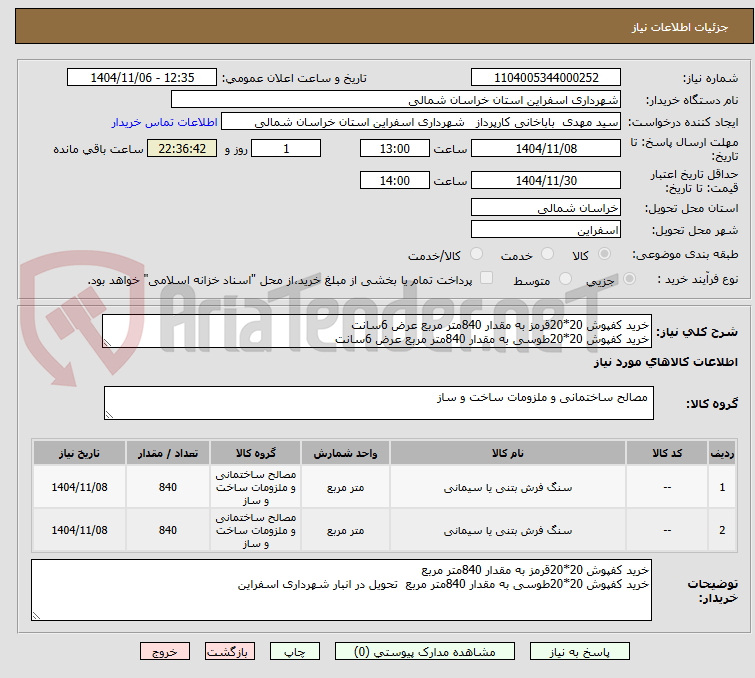Image resolution: width=755 pixels, height=678 pixels.
Task: Open اطلاعات تماس خریدار link
Action: [x=165, y=122]
